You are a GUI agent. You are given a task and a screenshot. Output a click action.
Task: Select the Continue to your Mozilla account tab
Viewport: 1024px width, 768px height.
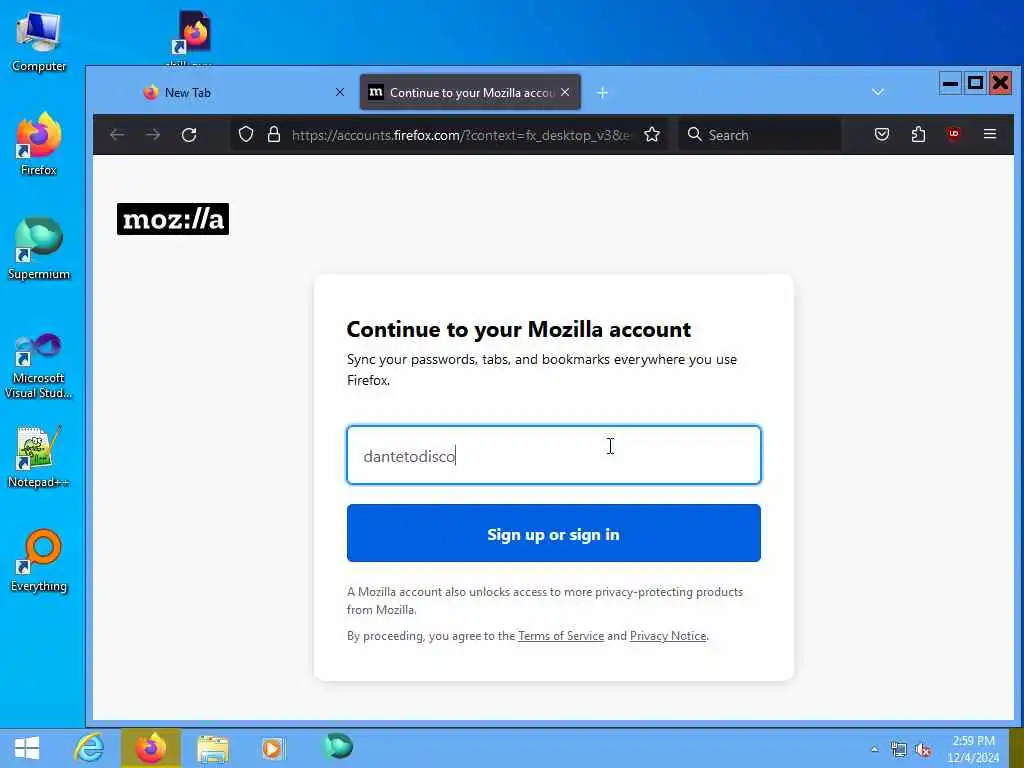(x=470, y=92)
